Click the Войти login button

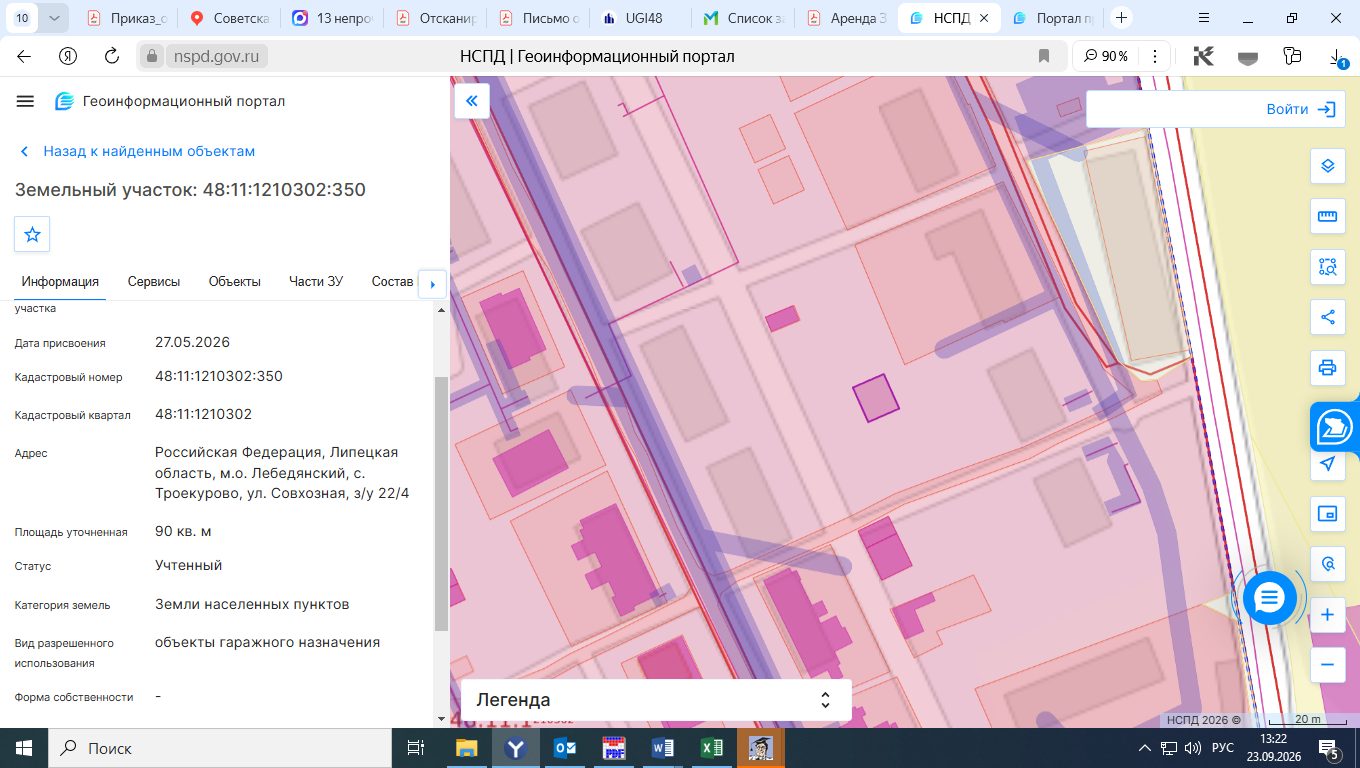(x=1299, y=109)
